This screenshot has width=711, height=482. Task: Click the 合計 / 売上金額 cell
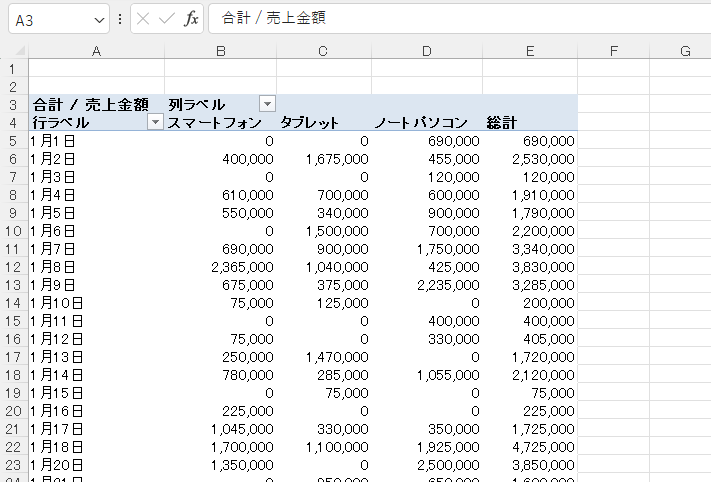96,104
